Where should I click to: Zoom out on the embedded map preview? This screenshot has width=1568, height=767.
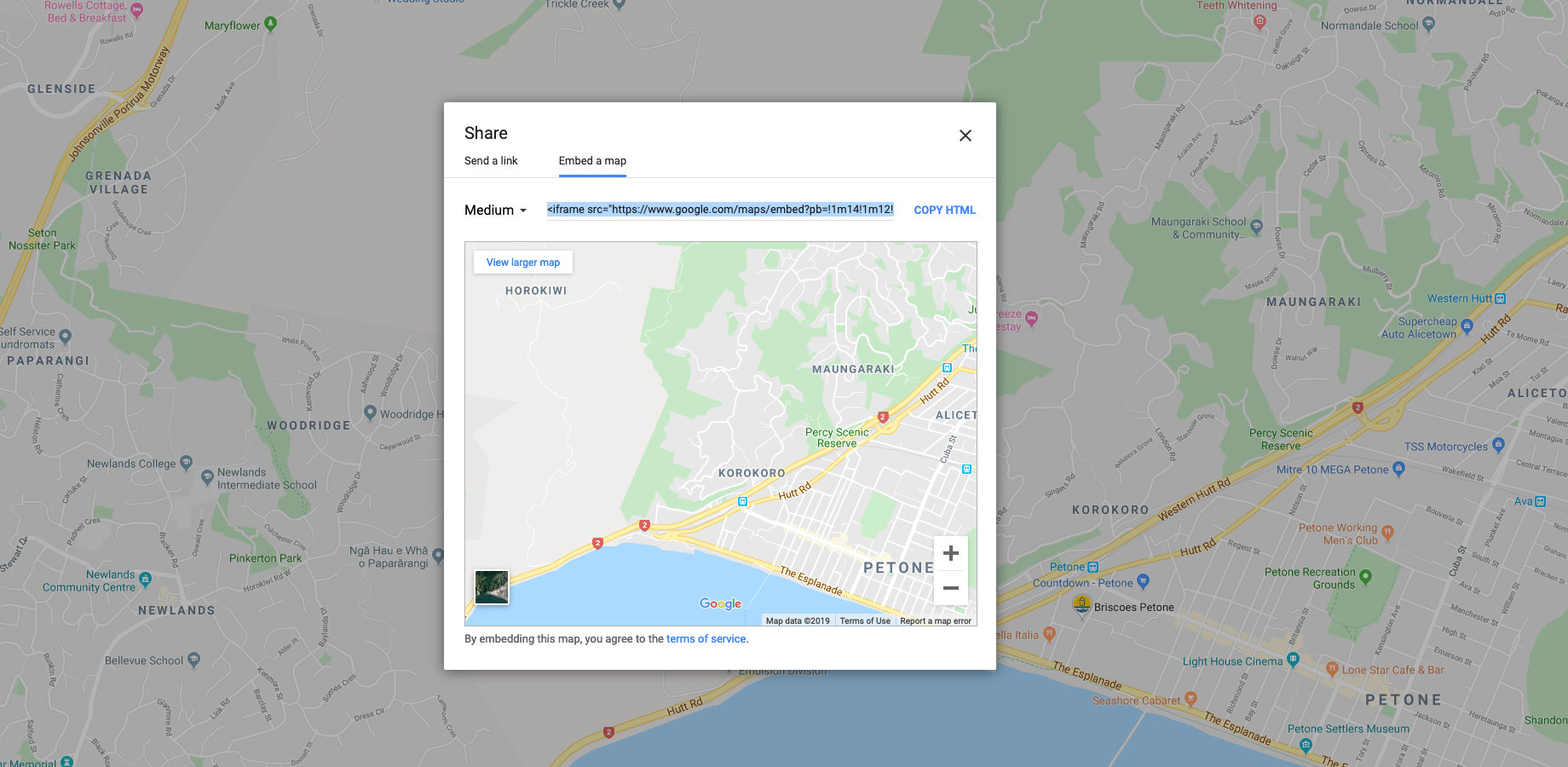point(951,588)
